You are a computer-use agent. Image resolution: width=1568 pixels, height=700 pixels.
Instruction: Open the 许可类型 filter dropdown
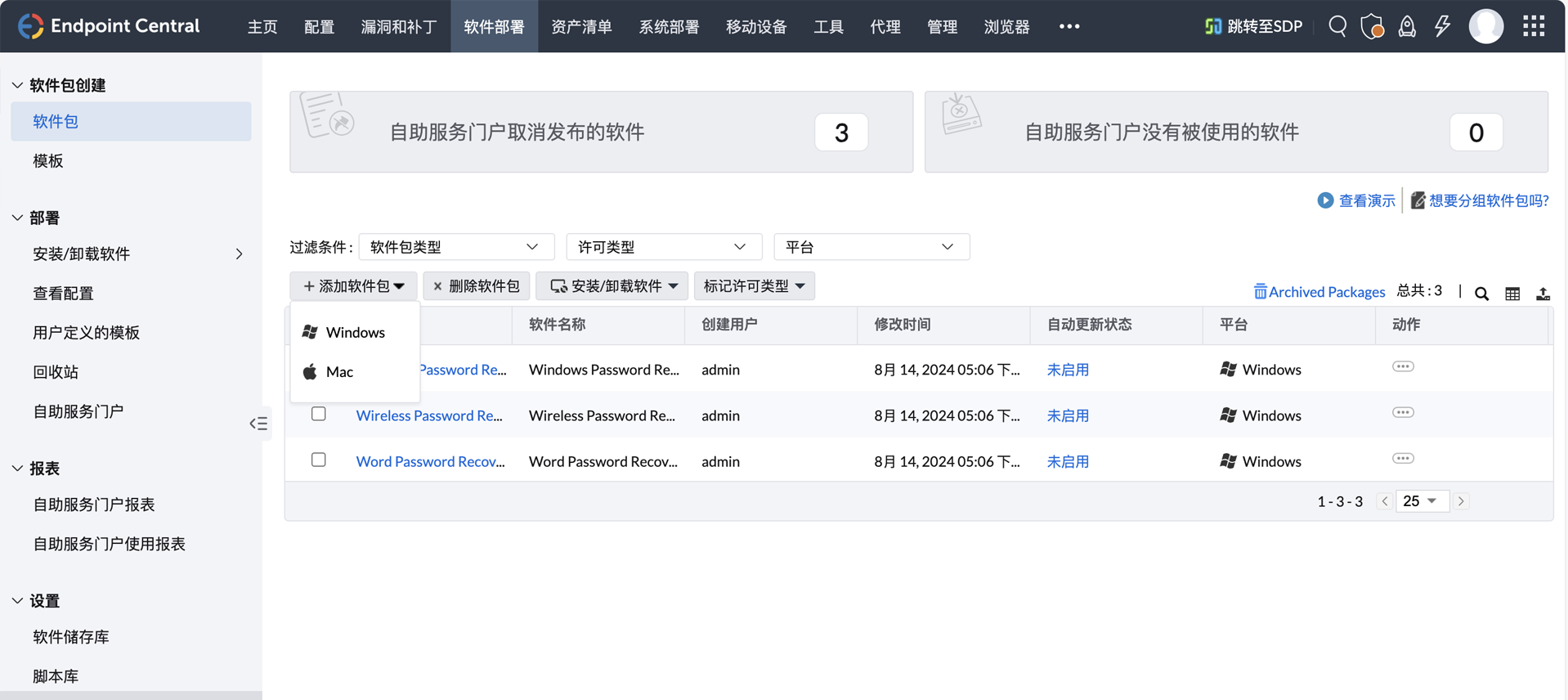[x=663, y=247]
